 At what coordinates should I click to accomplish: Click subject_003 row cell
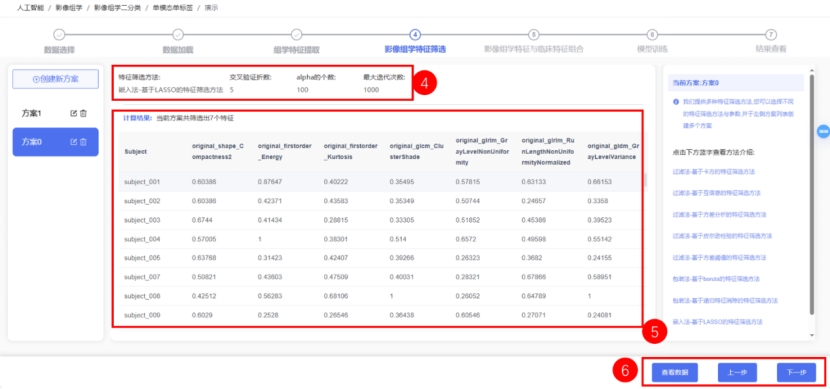[x=142, y=220]
